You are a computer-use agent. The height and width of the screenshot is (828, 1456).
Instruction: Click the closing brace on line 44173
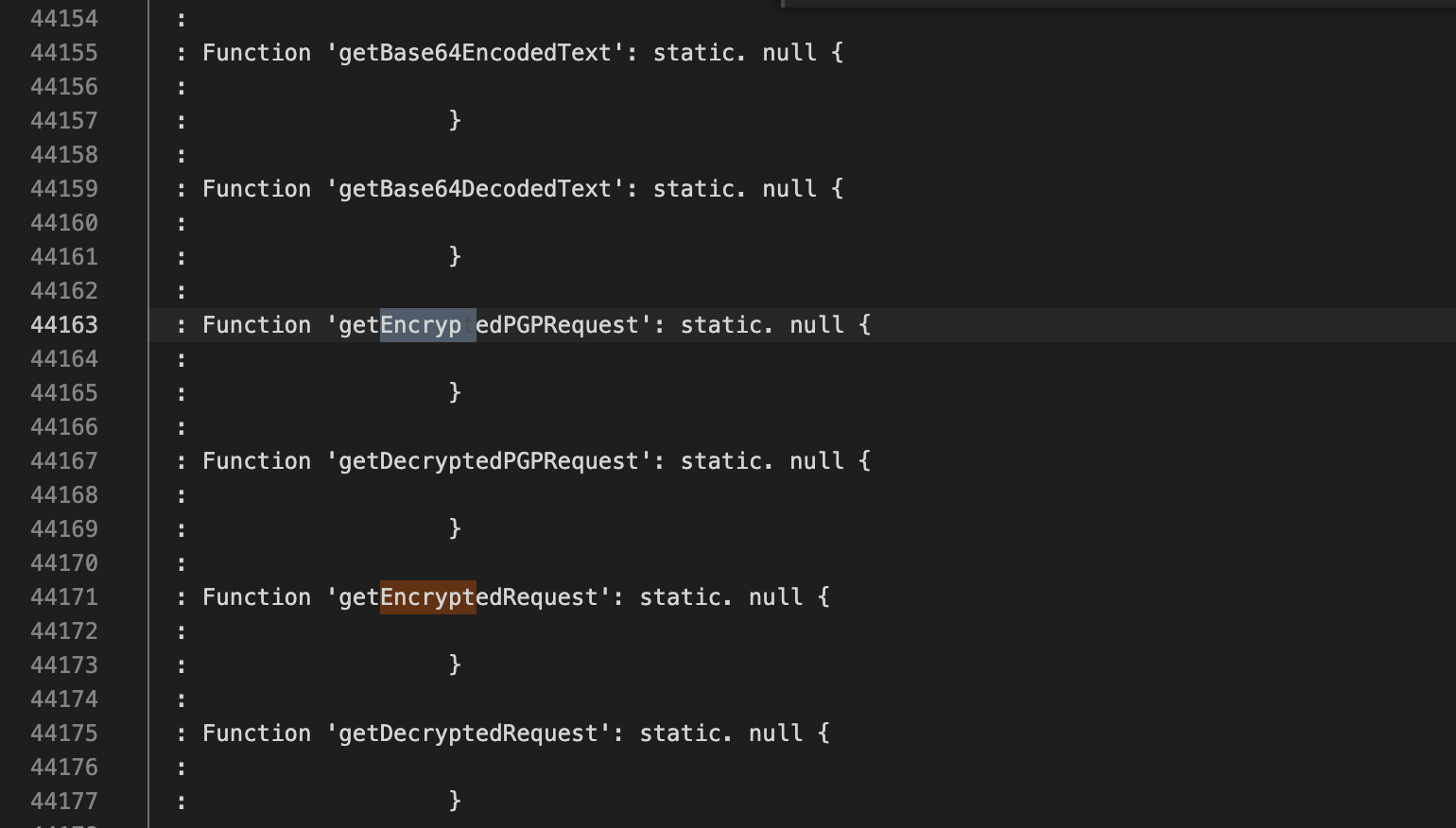pyautogui.click(x=455, y=665)
